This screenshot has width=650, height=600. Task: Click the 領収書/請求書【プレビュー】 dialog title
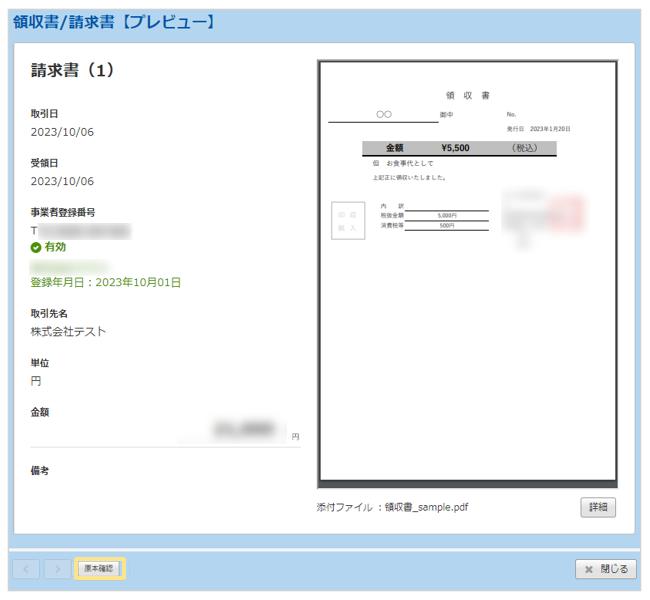(115, 21)
